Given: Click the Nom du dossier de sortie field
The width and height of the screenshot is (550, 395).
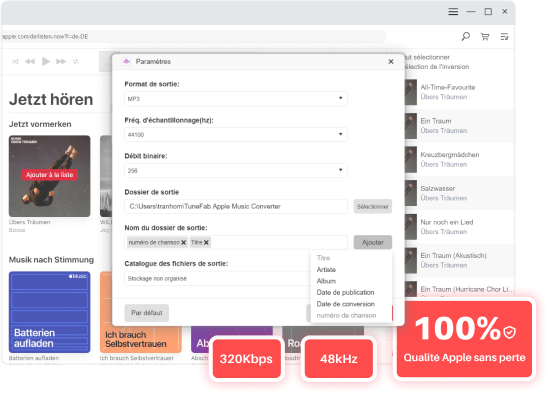Looking at the screenshot, I should click(236, 242).
